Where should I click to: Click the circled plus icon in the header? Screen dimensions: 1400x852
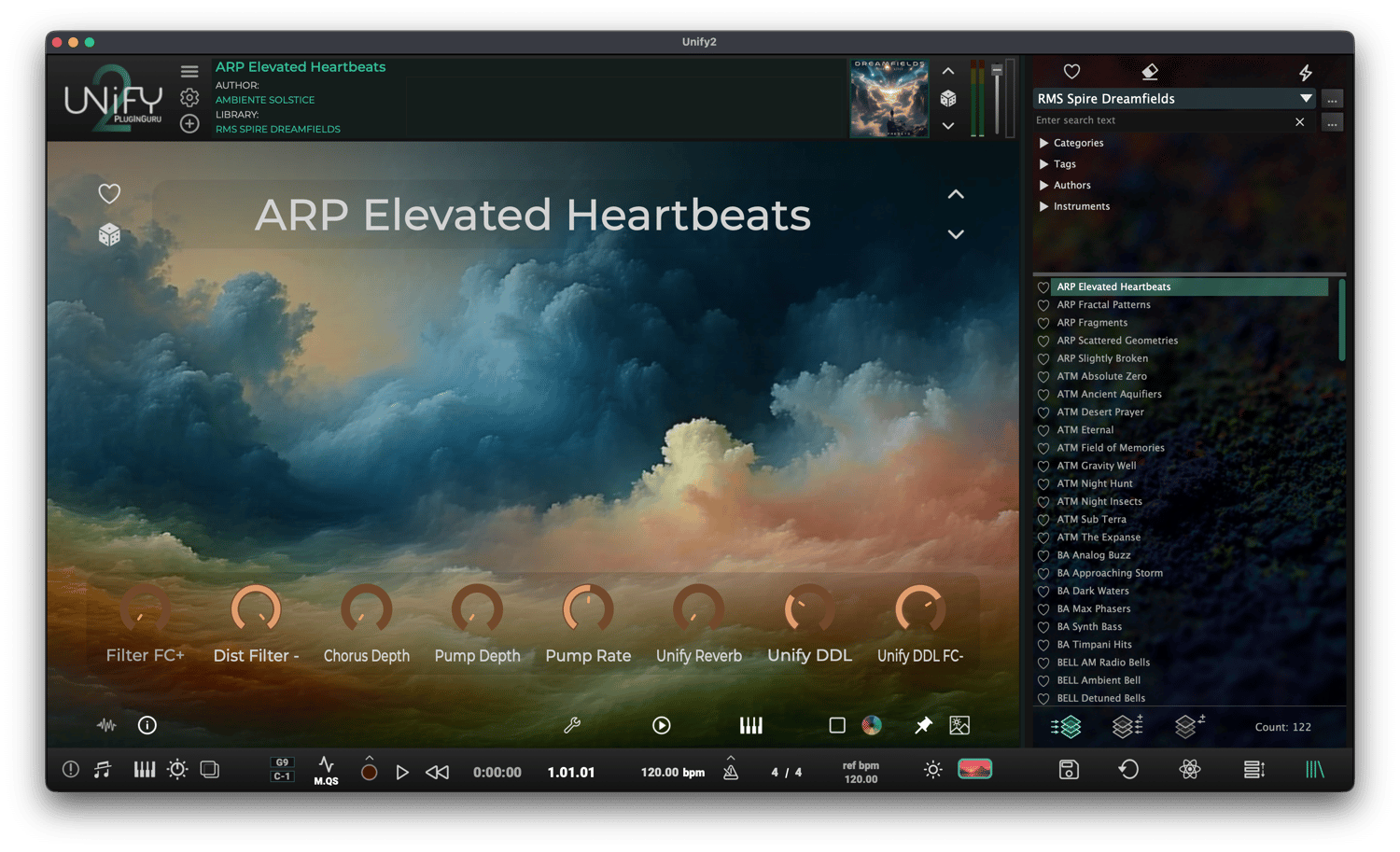(x=189, y=123)
